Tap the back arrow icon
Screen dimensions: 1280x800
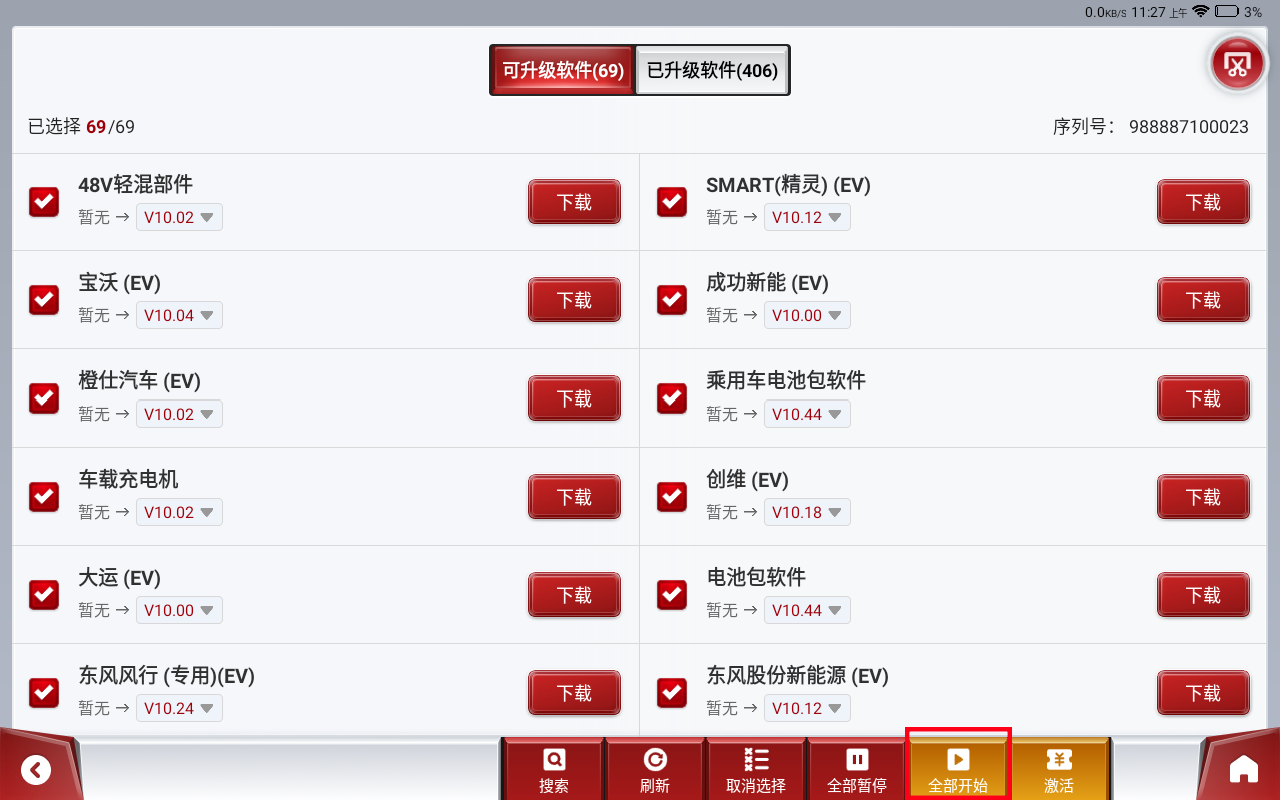(36, 769)
